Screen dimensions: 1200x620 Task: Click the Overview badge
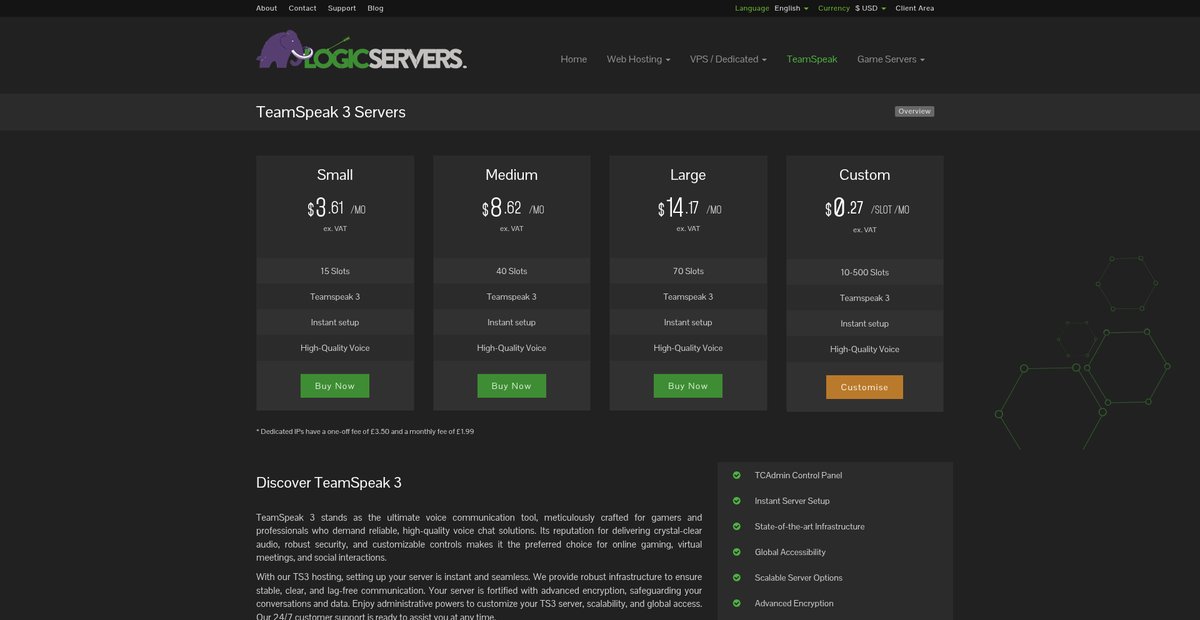tap(914, 111)
